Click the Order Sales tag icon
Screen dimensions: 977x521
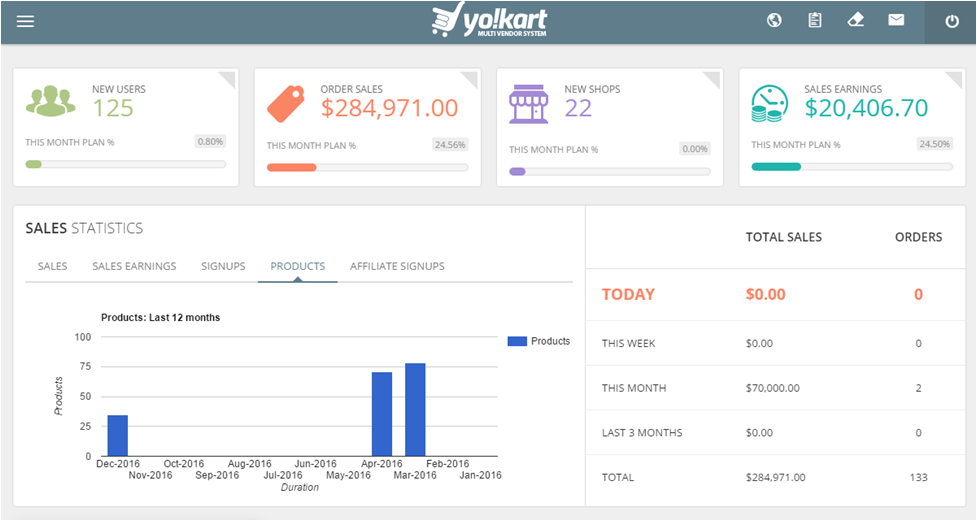[286, 103]
